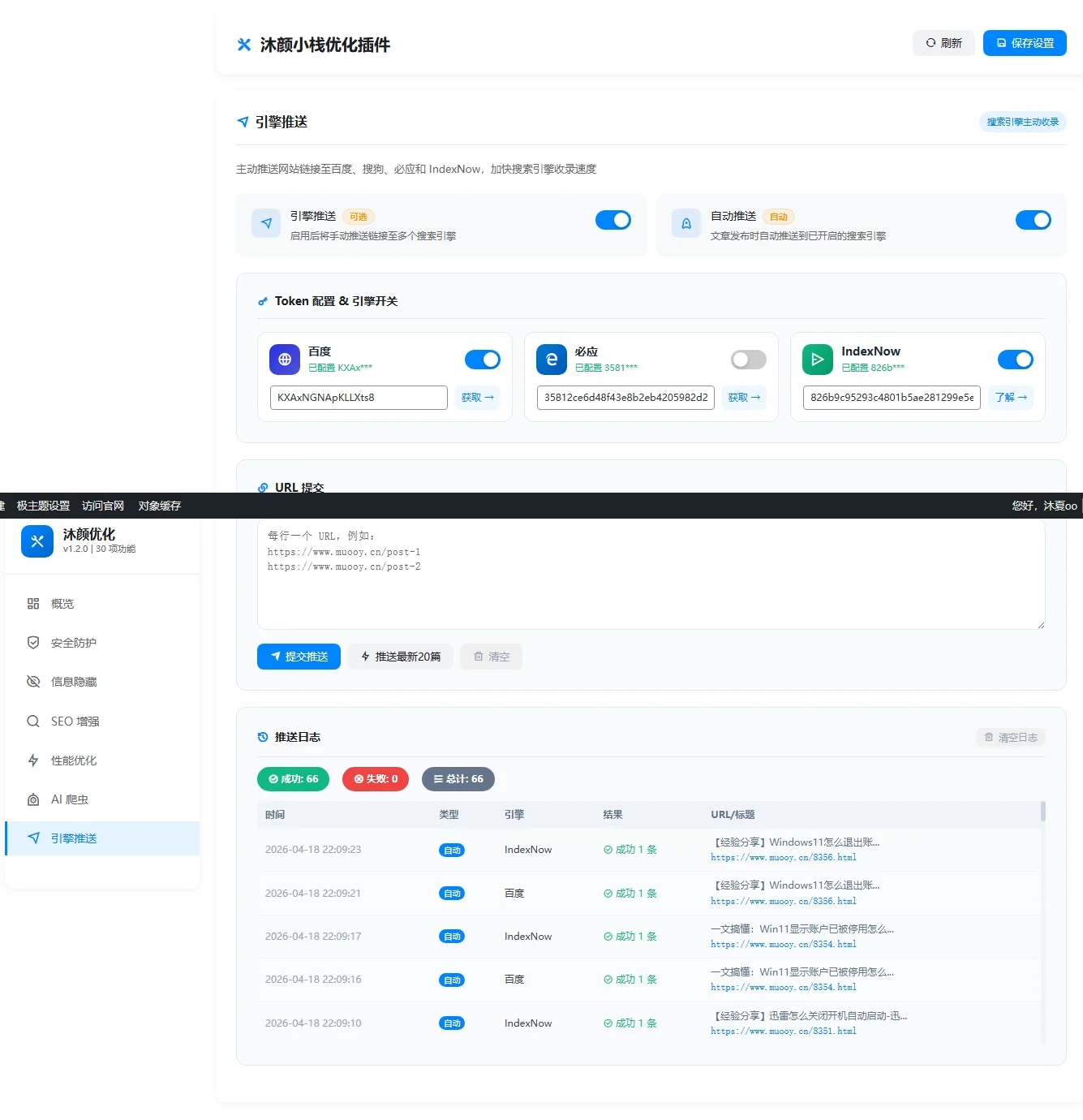The height and width of the screenshot is (1120, 1083).
Task: Click the 沐颜优化 plugin logo icon
Action: 37,541
